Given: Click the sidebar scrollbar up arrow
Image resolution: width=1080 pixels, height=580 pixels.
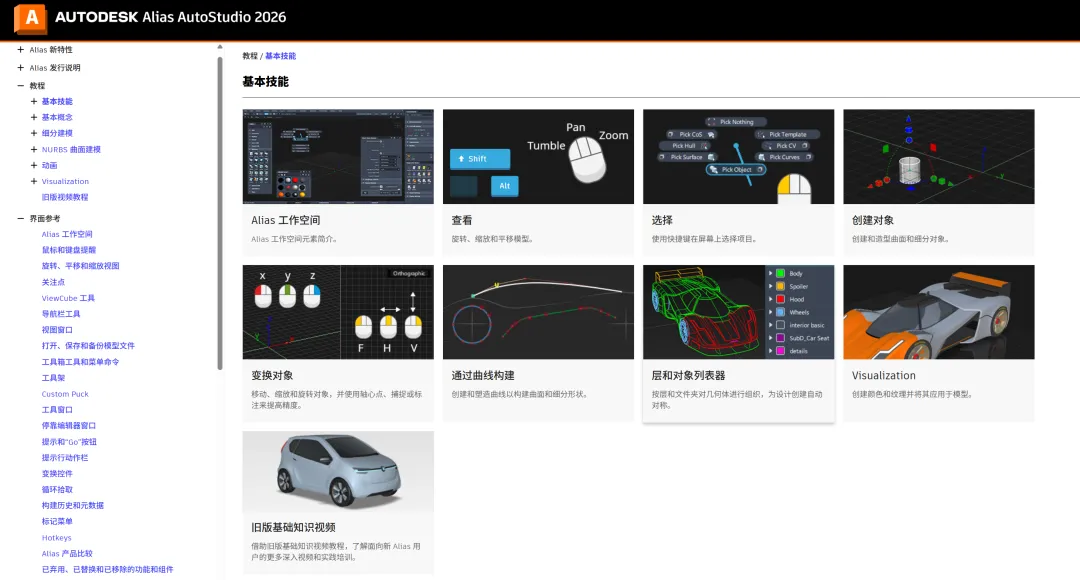Looking at the screenshot, I should tap(220, 48).
